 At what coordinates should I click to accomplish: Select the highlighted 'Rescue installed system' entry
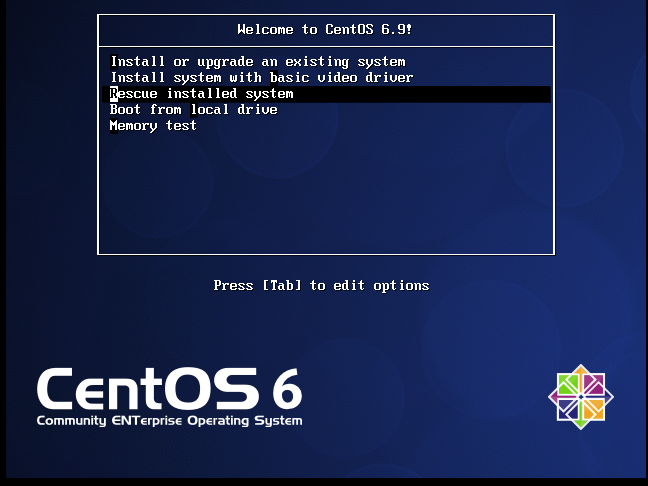(x=326, y=94)
